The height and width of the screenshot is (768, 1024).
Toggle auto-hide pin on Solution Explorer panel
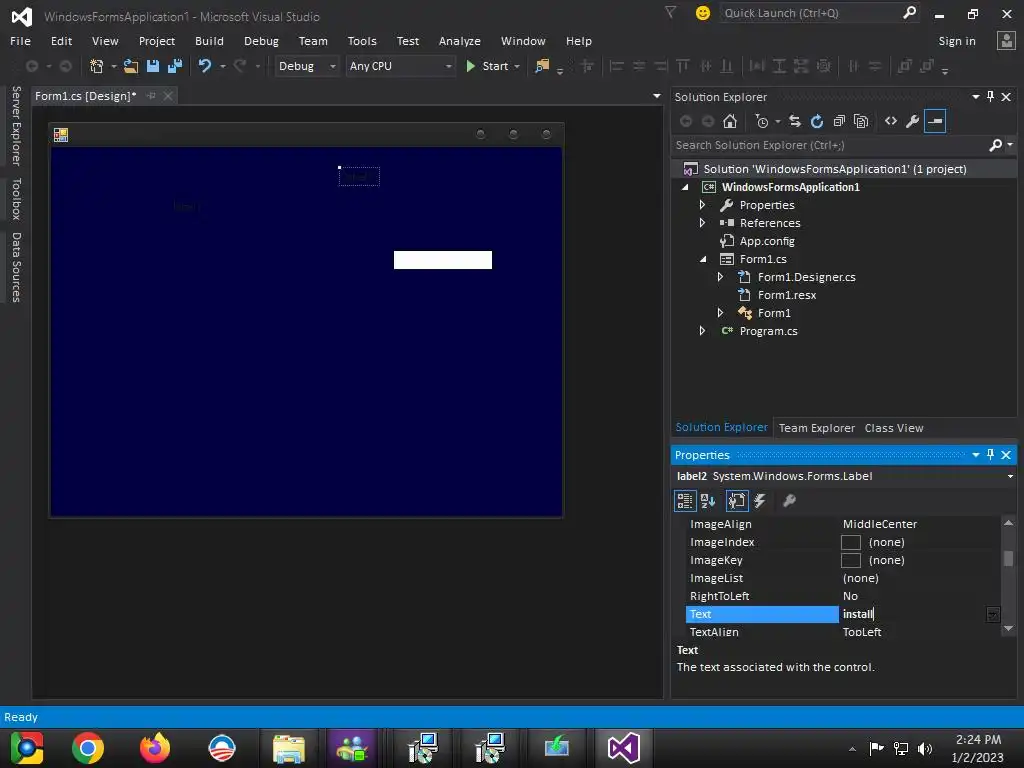[x=991, y=97]
